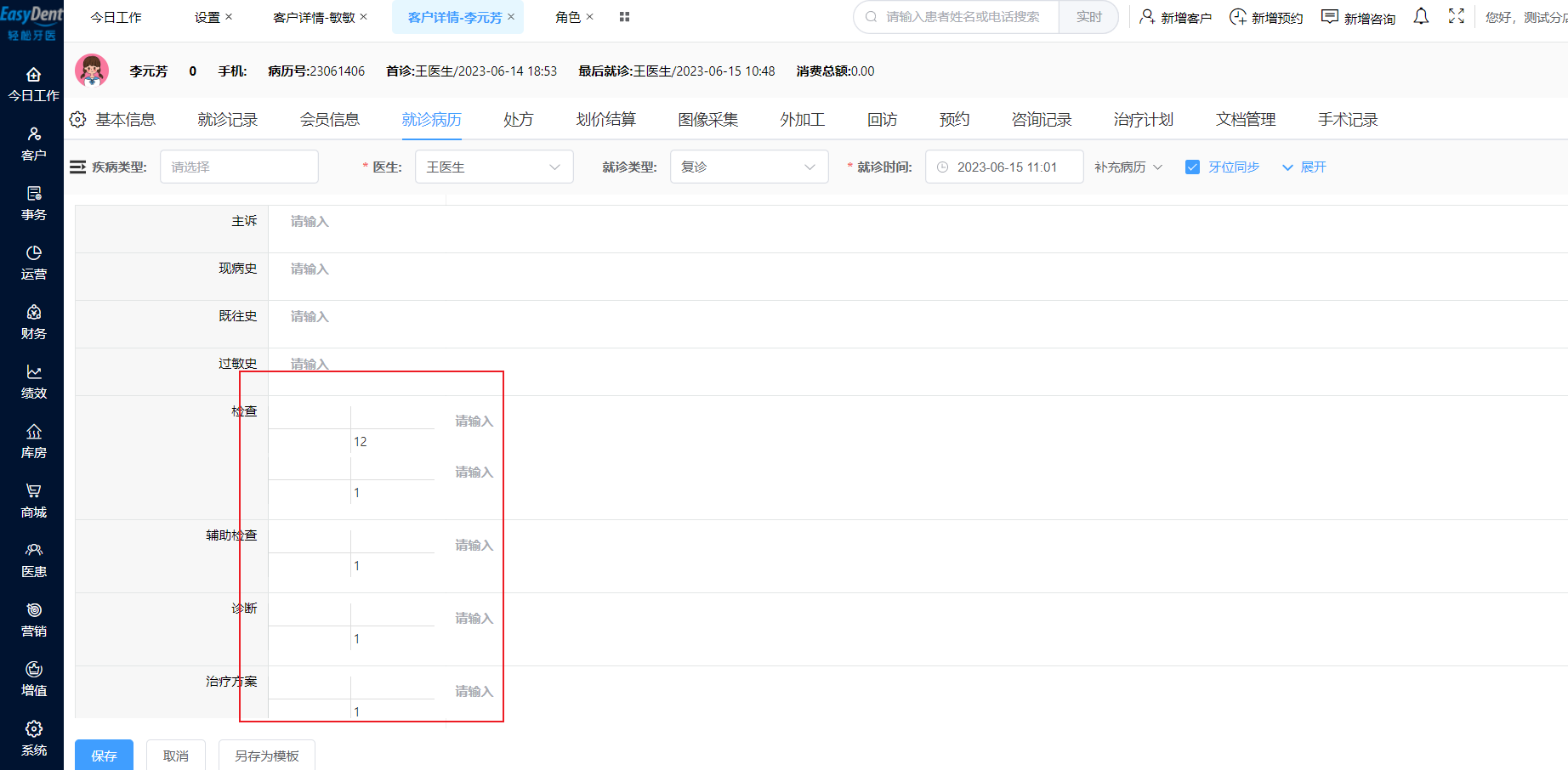This screenshot has width=1568, height=770.
Task: Open the 商城 sidebar section
Action: [x=33, y=501]
